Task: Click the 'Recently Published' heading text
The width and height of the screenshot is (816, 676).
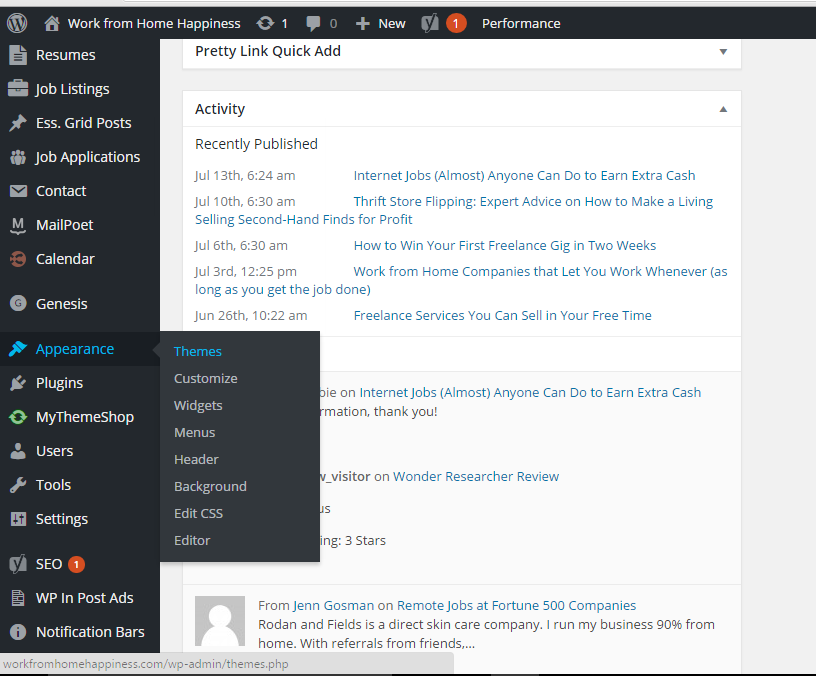Action: [256, 144]
